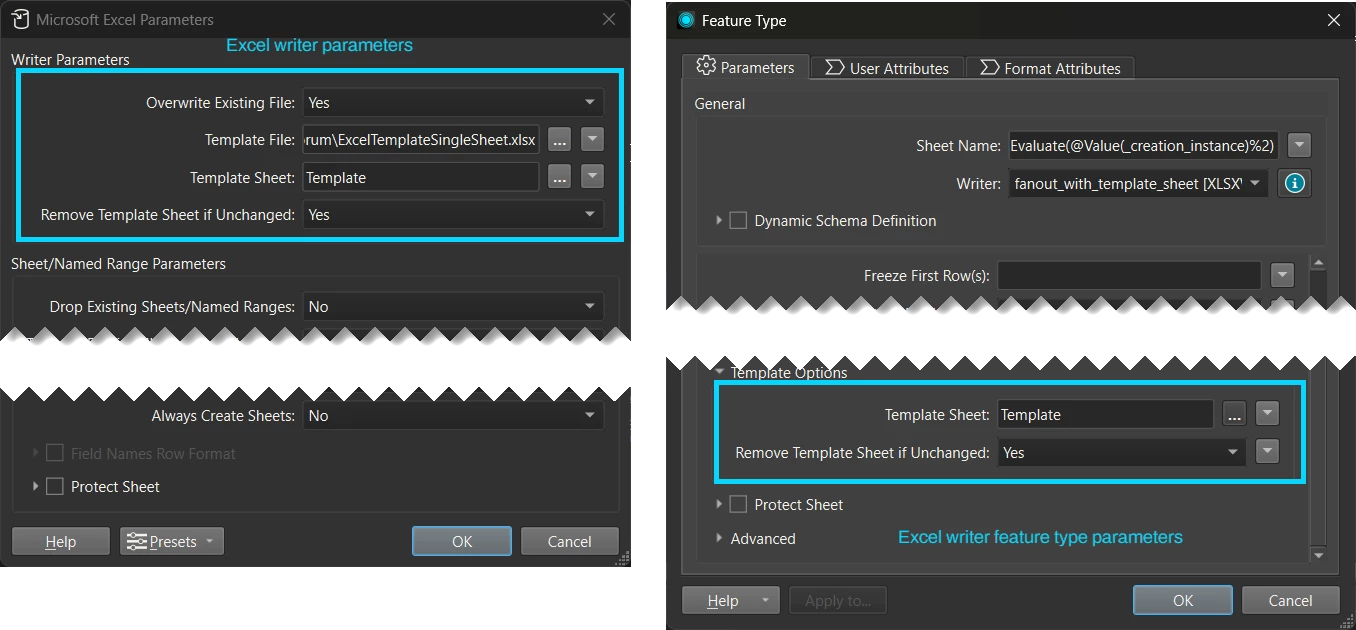Click writer Template Sheet text field

421,177
